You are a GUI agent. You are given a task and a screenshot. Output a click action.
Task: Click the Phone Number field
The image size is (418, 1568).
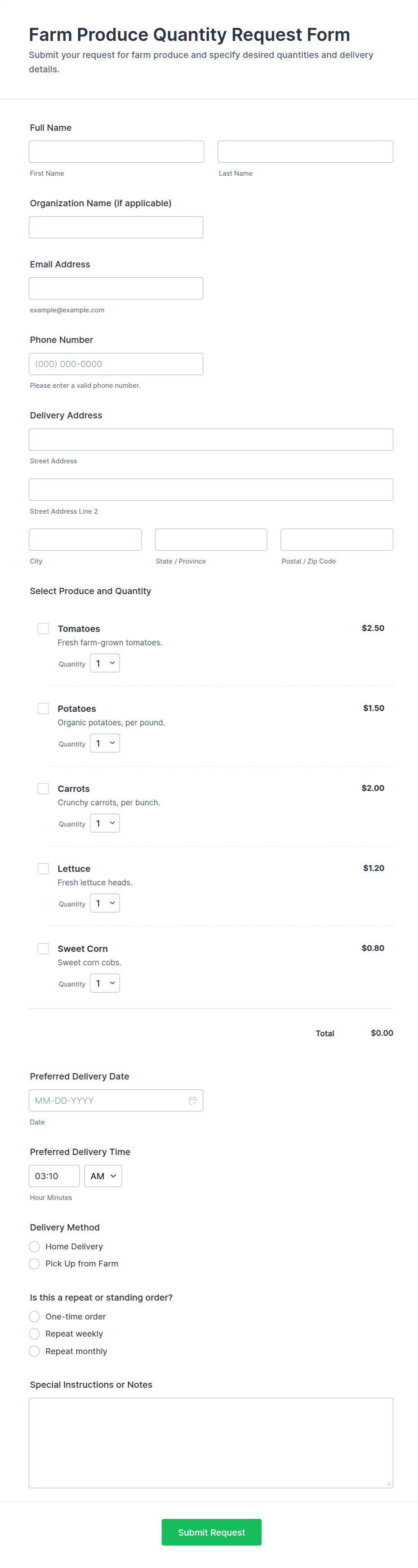click(x=116, y=364)
